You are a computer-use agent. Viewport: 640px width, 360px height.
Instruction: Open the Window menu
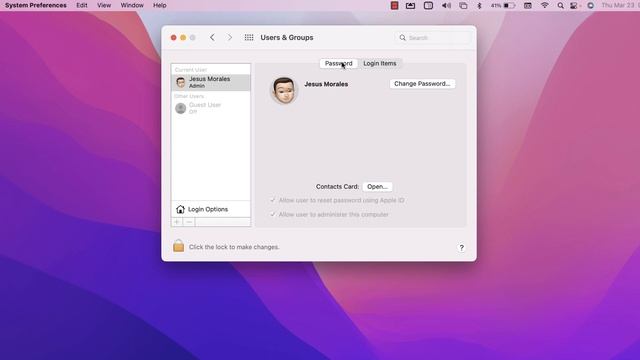point(132,5)
